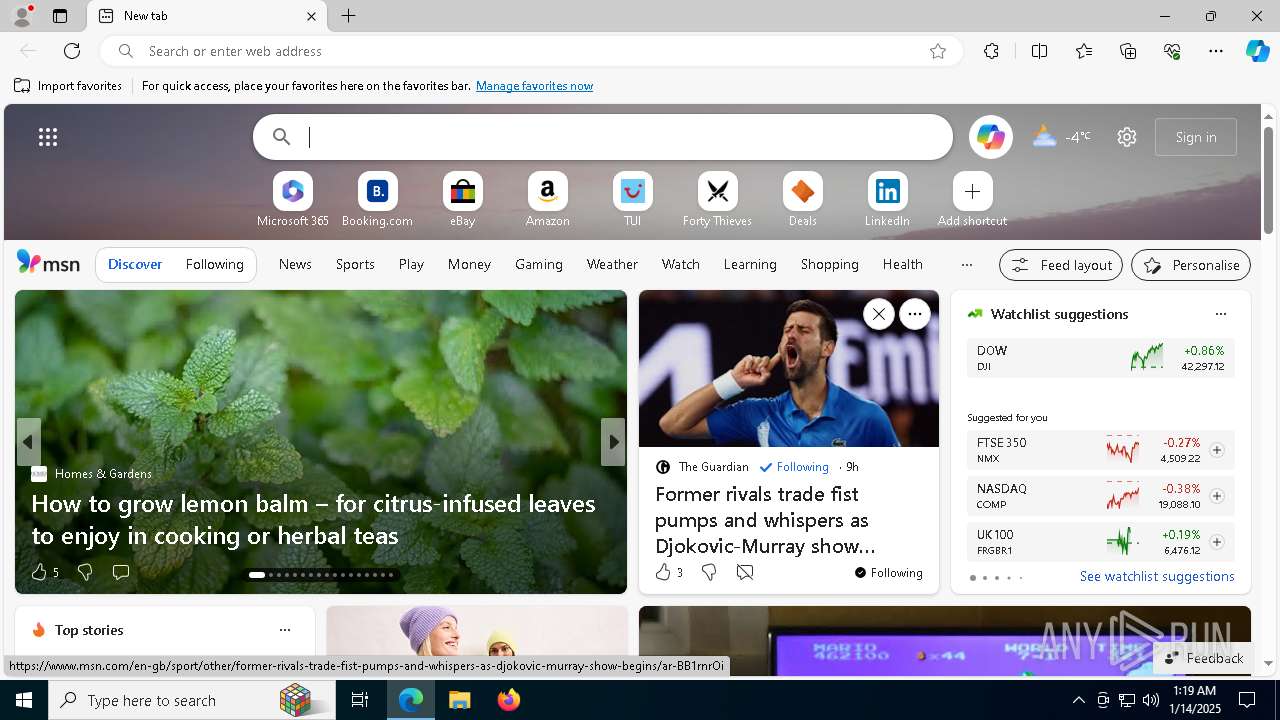Open the Gaming category
This screenshot has width=1280, height=720.
[539, 265]
